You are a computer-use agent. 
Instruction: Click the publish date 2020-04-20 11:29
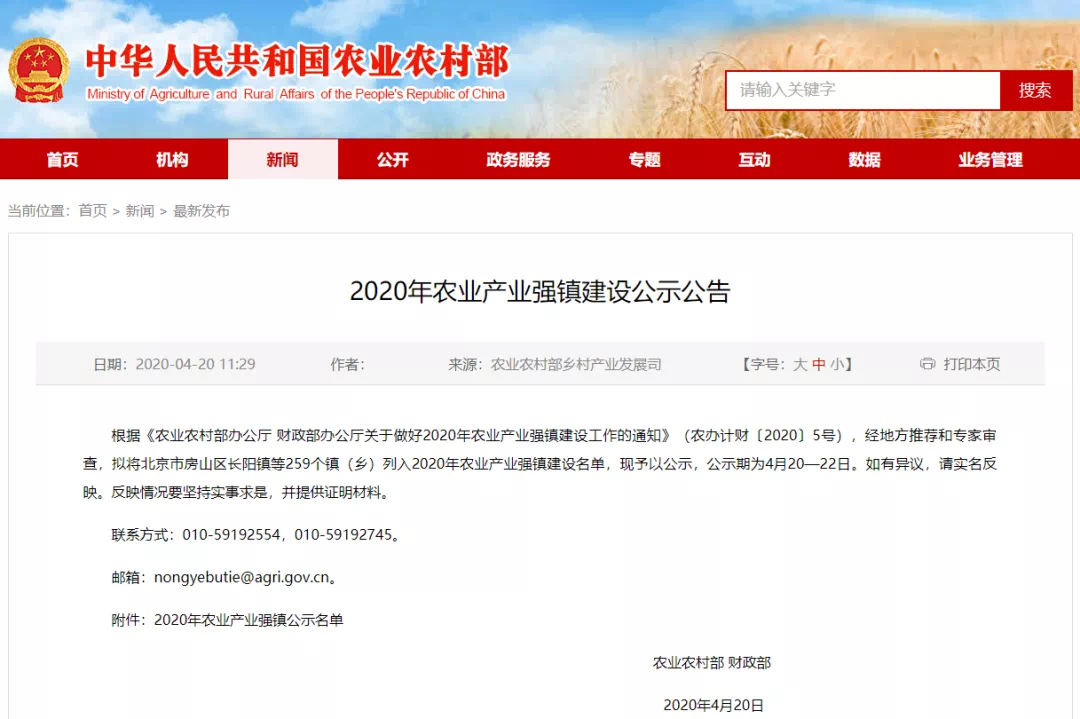tap(195, 364)
